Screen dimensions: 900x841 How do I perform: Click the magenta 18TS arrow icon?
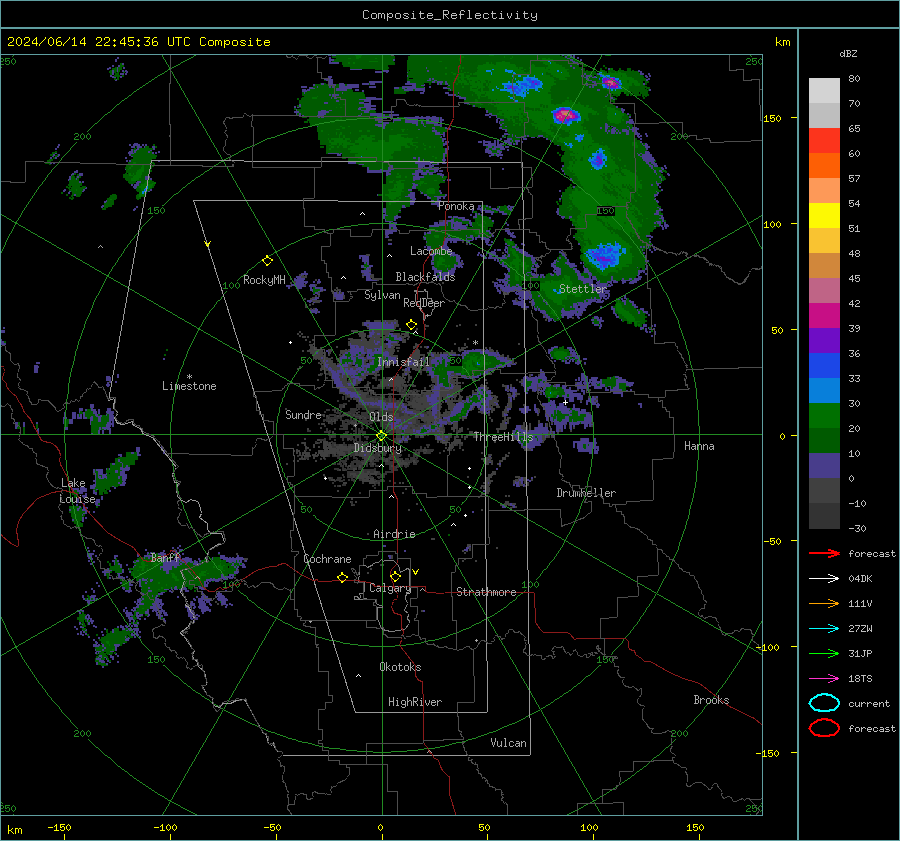pos(824,679)
